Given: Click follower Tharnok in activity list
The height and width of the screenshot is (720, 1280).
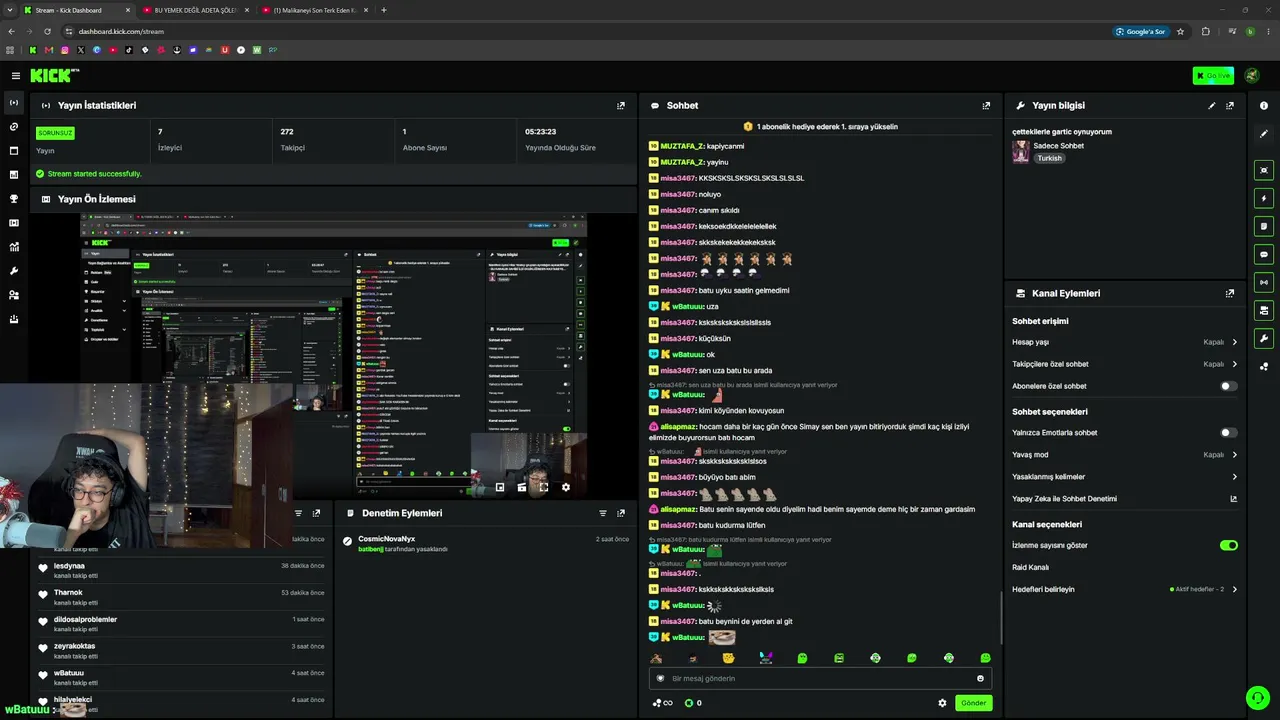Looking at the screenshot, I should pyautogui.click(x=68, y=593).
